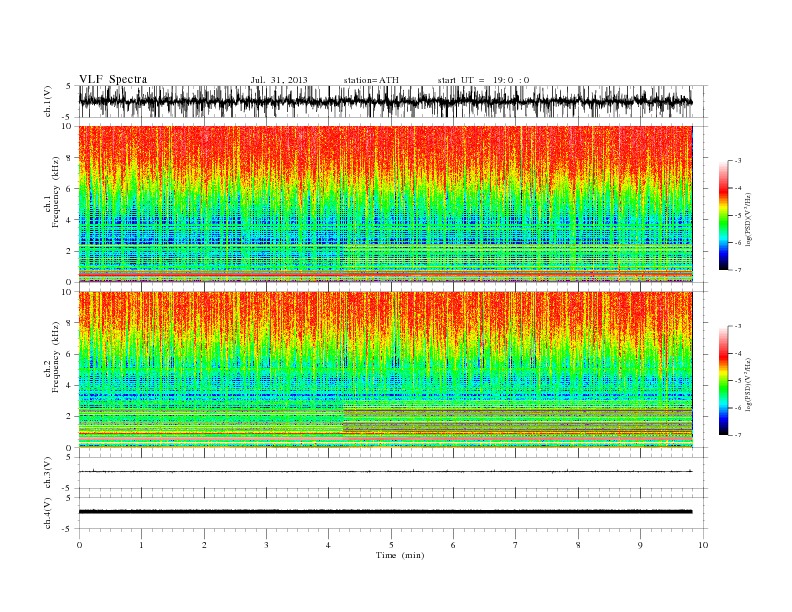Click the "ch.1(V)" waveform axis label
The width and height of the screenshot is (792, 612).
pyautogui.click(x=48, y=101)
